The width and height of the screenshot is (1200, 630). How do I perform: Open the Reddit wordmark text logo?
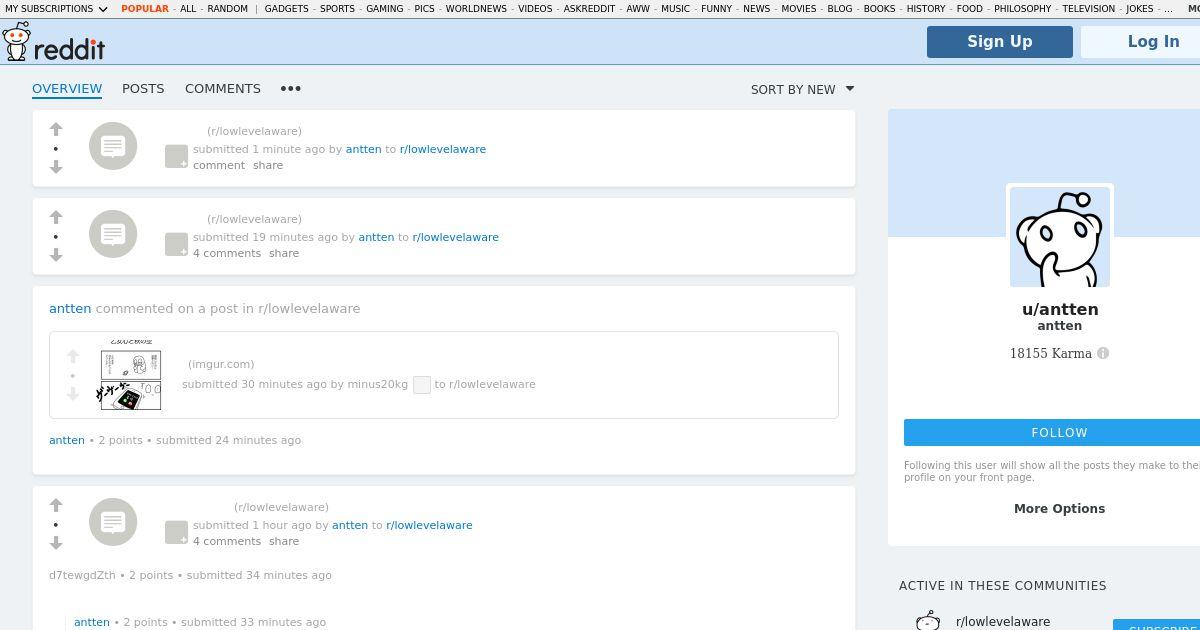pyautogui.click(x=70, y=48)
